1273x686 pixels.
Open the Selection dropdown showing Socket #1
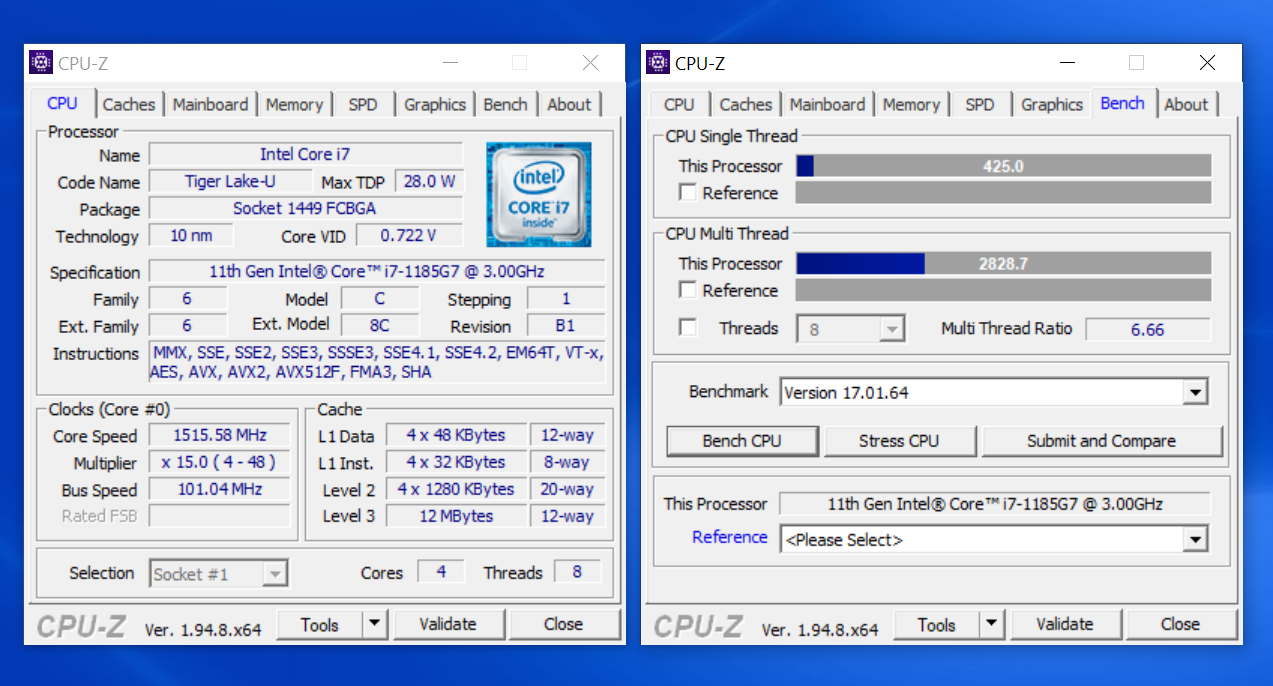tap(219, 574)
